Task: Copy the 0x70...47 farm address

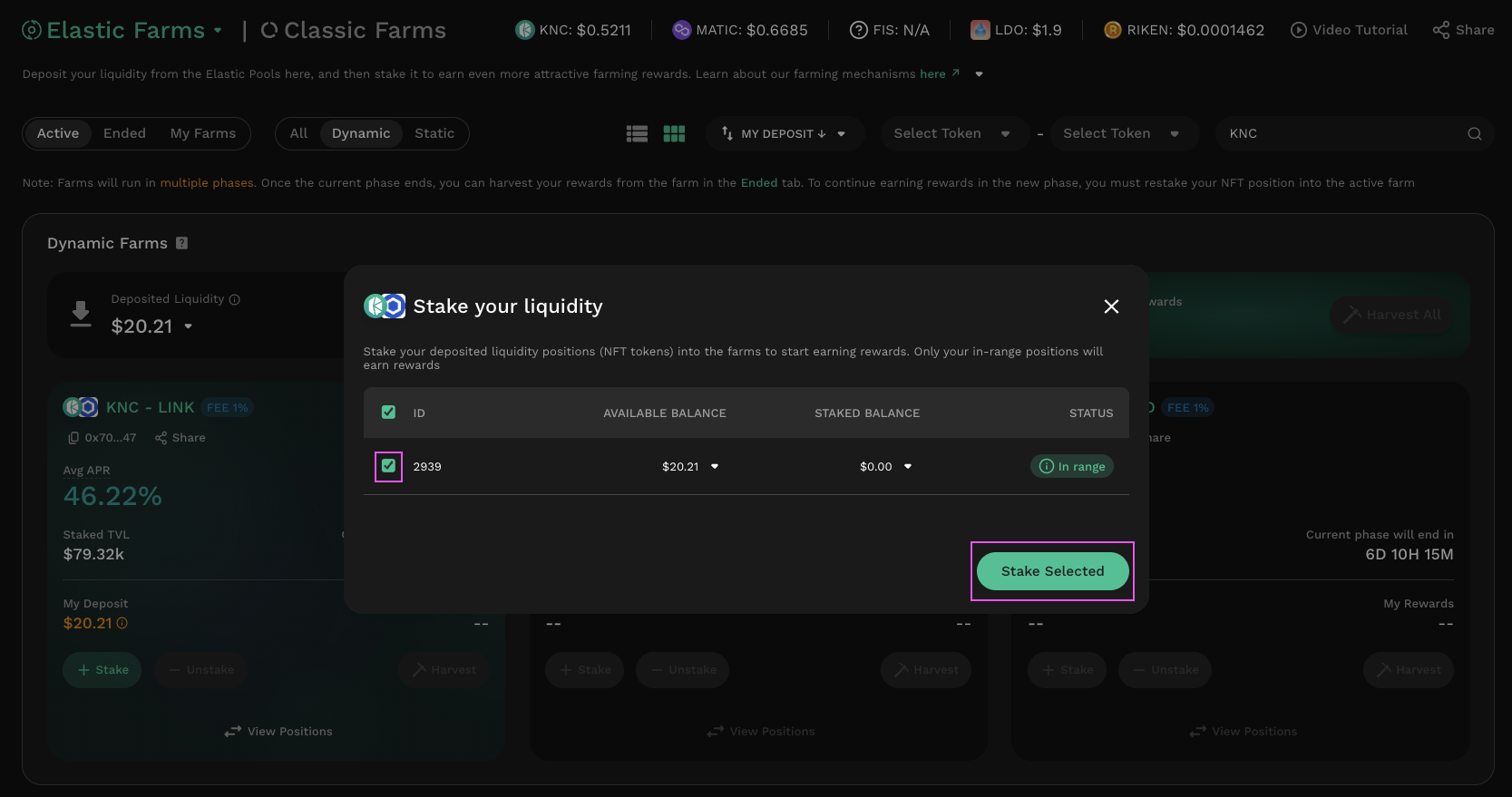Action: [x=74, y=438]
